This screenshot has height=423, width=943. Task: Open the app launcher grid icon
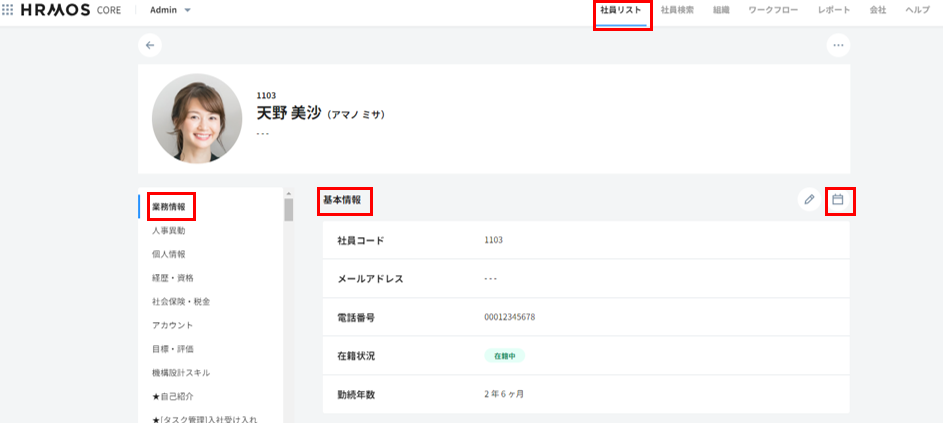8,10
